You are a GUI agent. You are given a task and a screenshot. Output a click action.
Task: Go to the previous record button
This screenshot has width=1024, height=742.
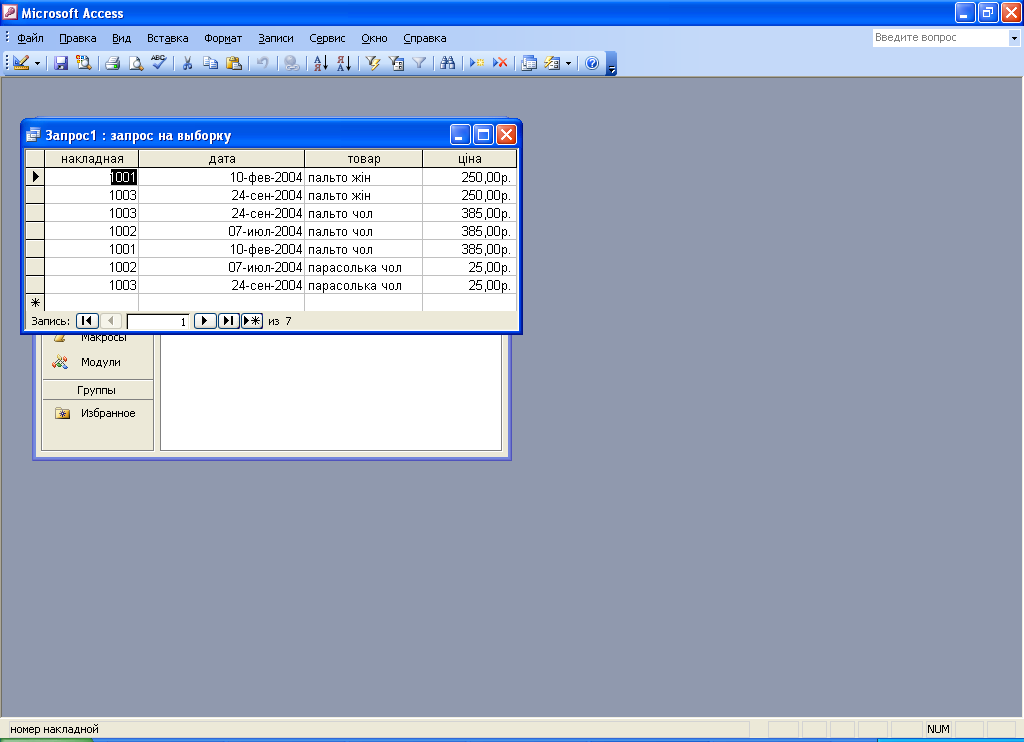coord(110,321)
